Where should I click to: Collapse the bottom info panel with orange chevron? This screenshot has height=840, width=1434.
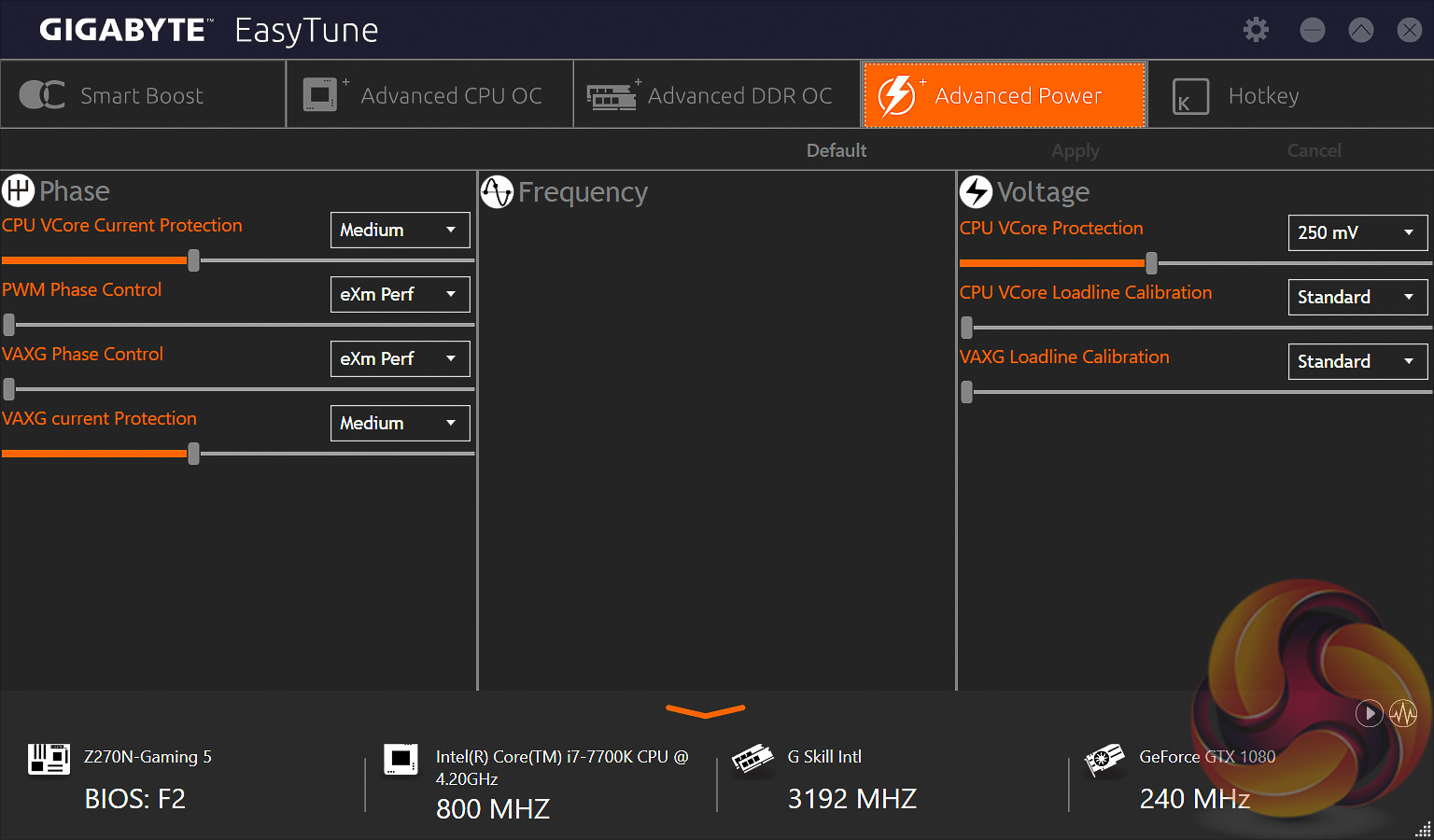pos(705,712)
